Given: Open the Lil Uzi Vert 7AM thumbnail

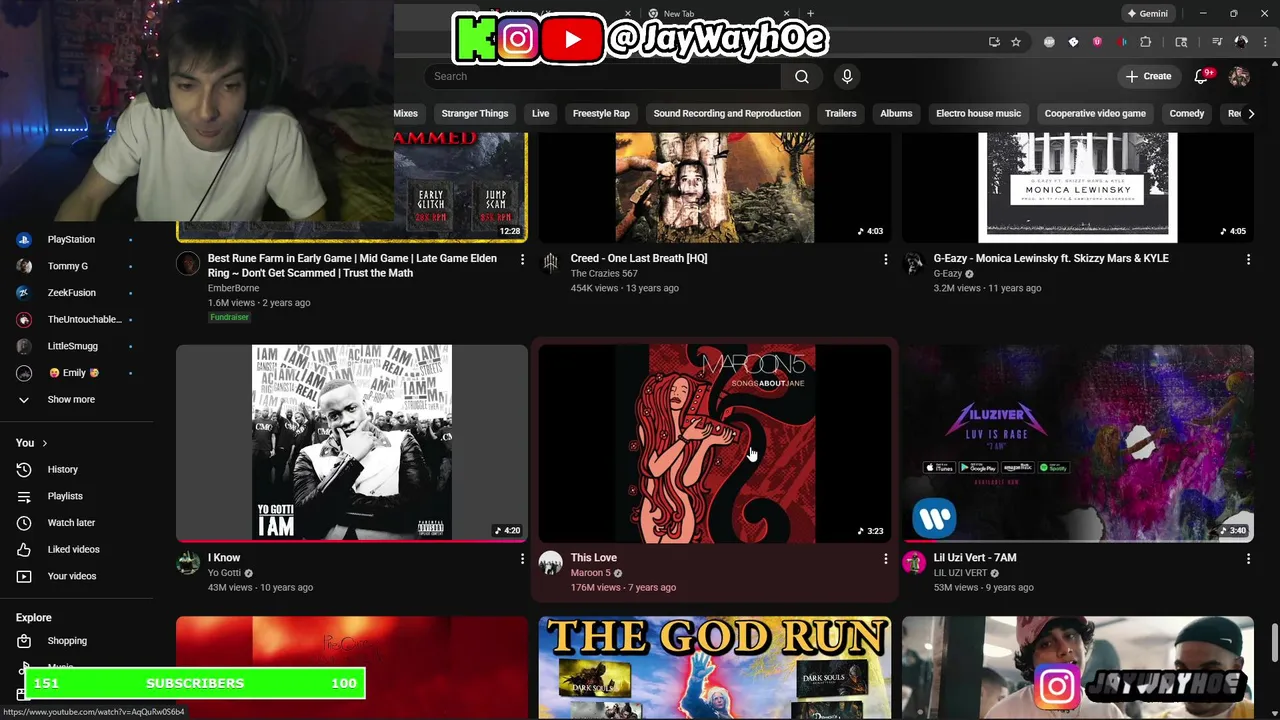Looking at the screenshot, I should tap(1078, 443).
